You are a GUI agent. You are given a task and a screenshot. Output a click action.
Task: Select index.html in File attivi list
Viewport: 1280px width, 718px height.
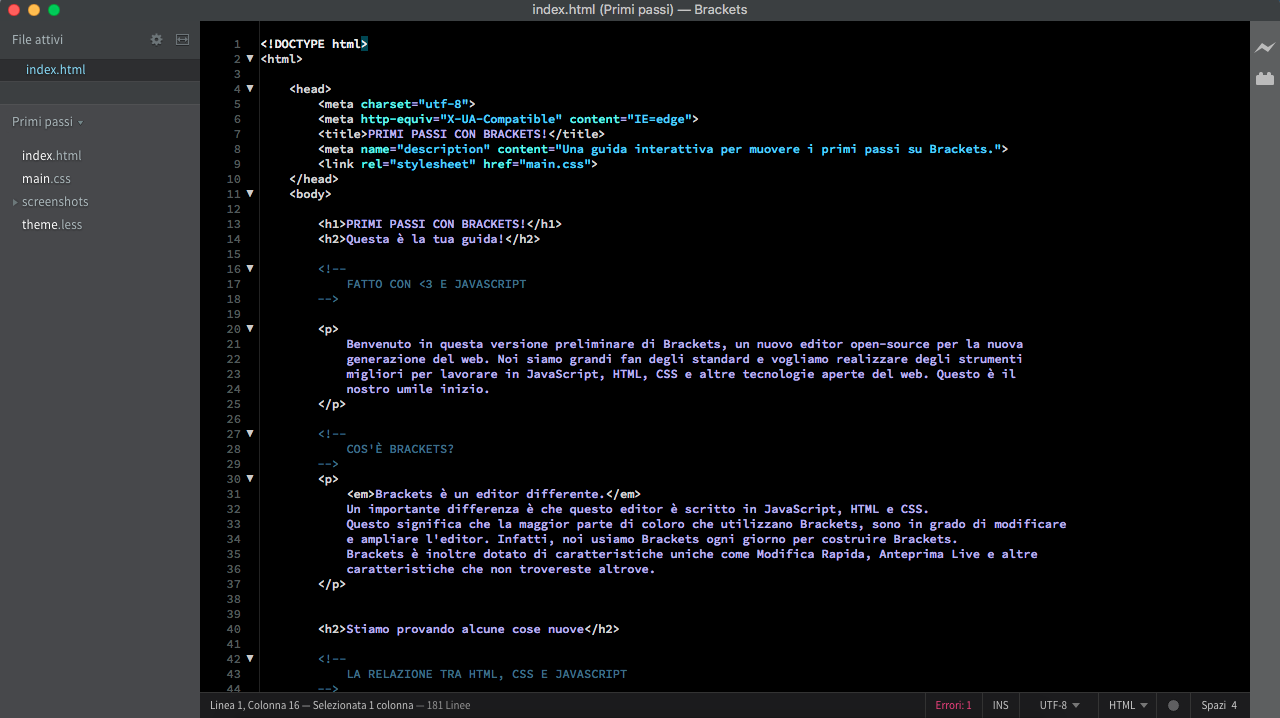click(x=56, y=70)
